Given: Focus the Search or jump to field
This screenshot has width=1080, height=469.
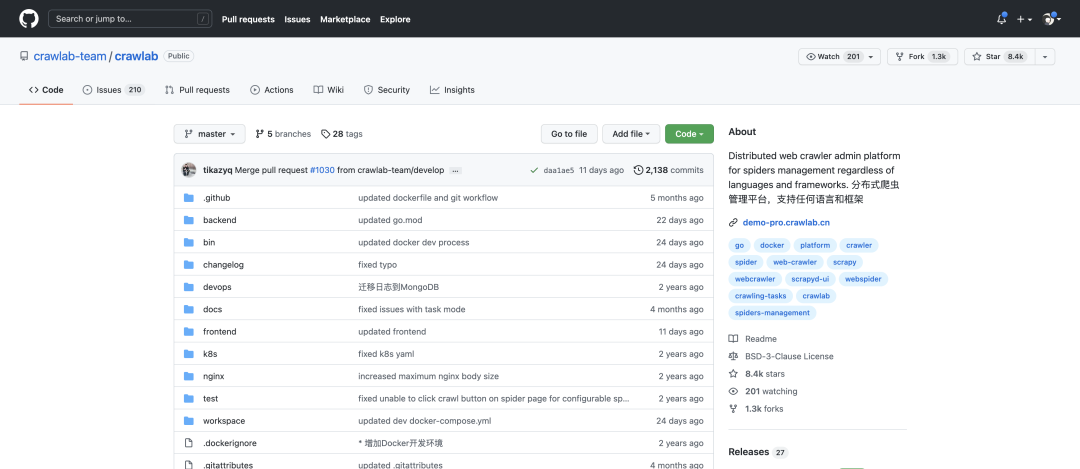Looking at the screenshot, I should pos(131,18).
